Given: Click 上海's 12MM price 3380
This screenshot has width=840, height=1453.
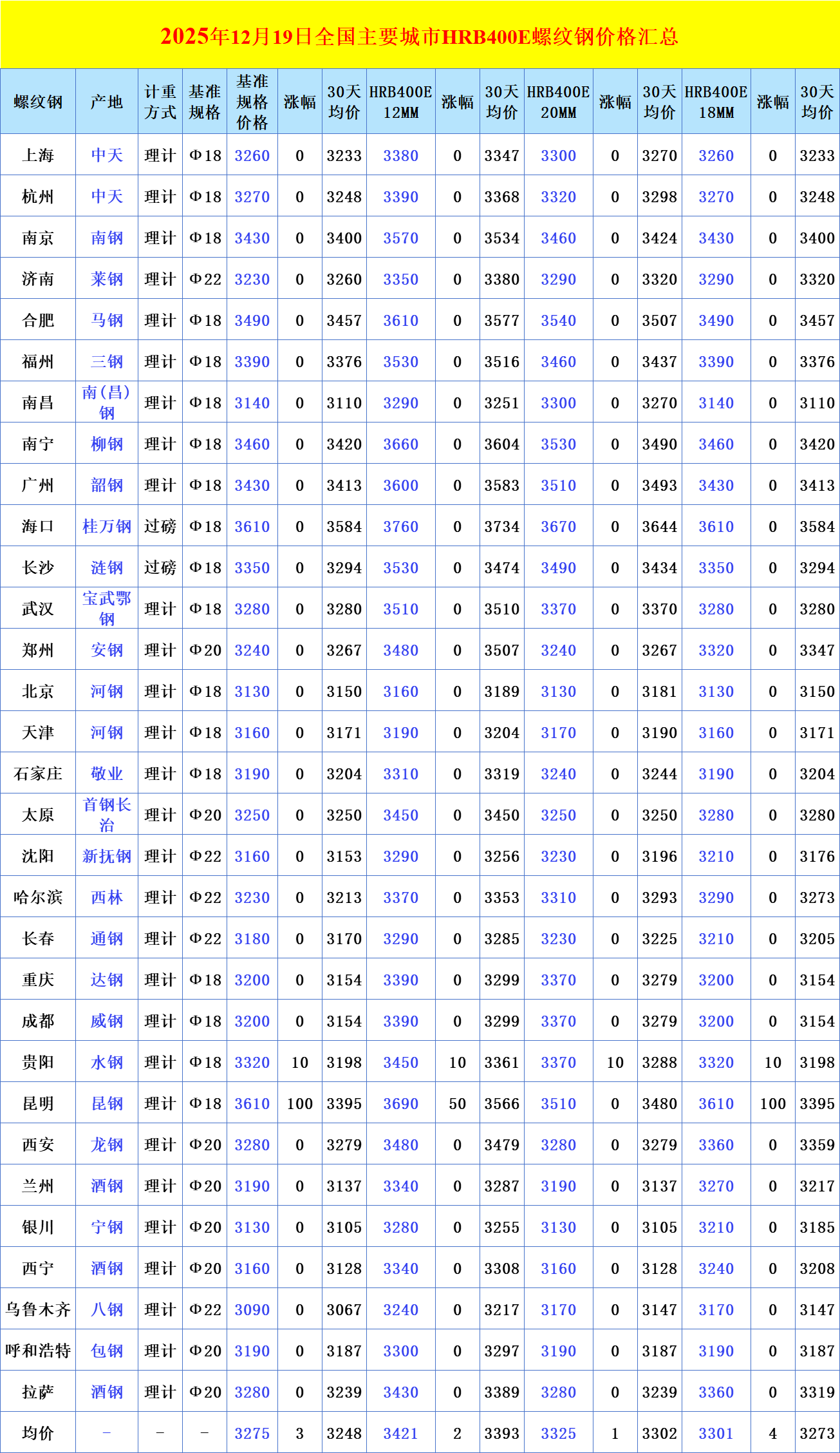Looking at the screenshot, I should click(x=401, y=156).
